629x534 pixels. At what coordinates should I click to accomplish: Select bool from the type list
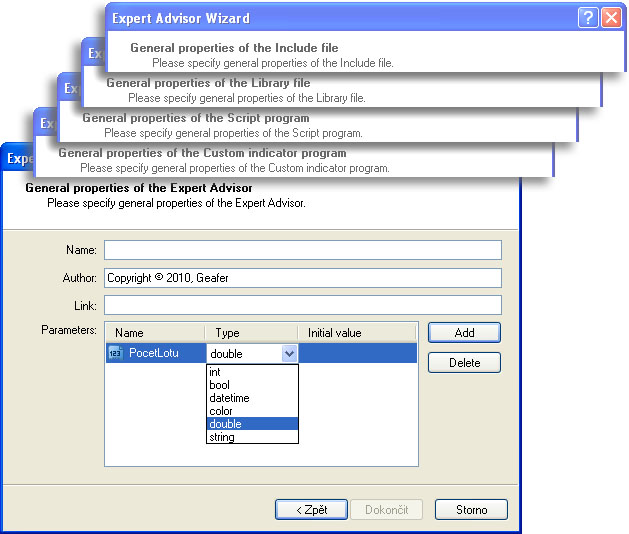point(219,385)
